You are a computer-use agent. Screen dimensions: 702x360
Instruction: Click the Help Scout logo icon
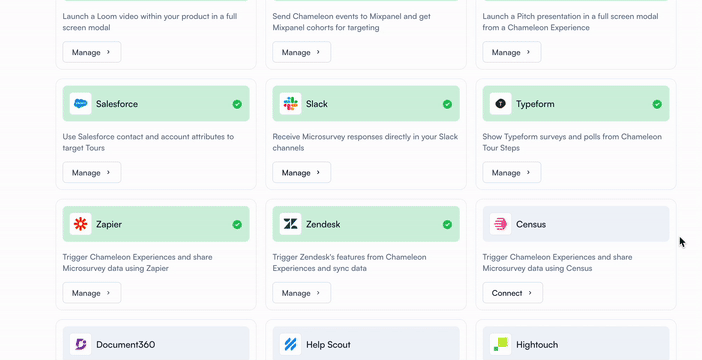pyautogui.click(x=291, y=344)
